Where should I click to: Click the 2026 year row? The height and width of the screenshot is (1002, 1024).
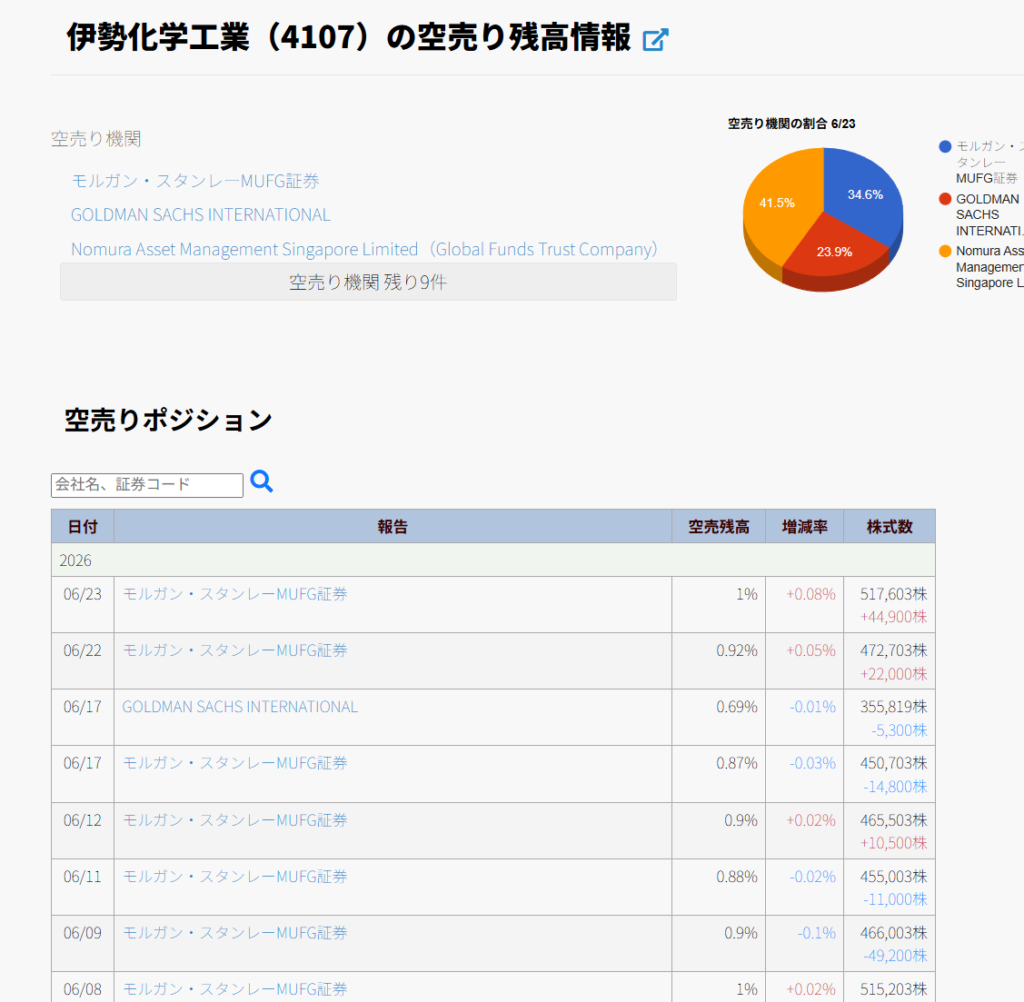coord(493,560)
